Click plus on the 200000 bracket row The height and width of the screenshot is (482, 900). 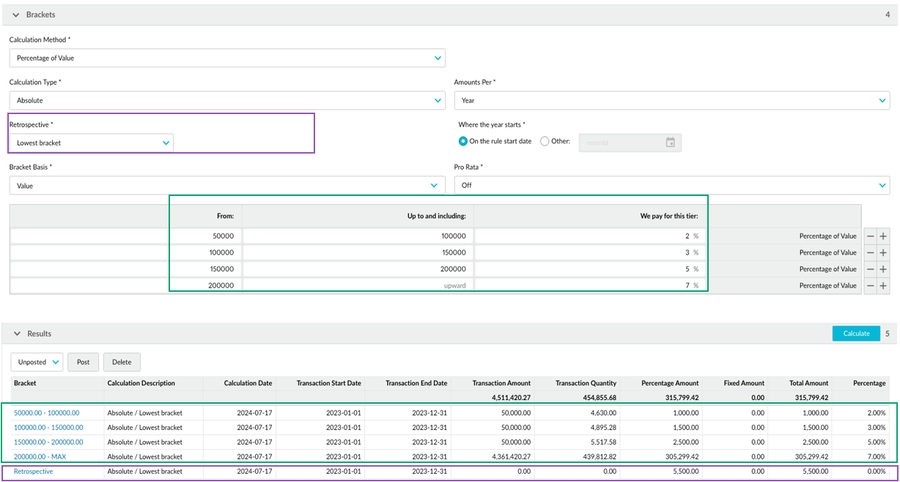(883, 286)
